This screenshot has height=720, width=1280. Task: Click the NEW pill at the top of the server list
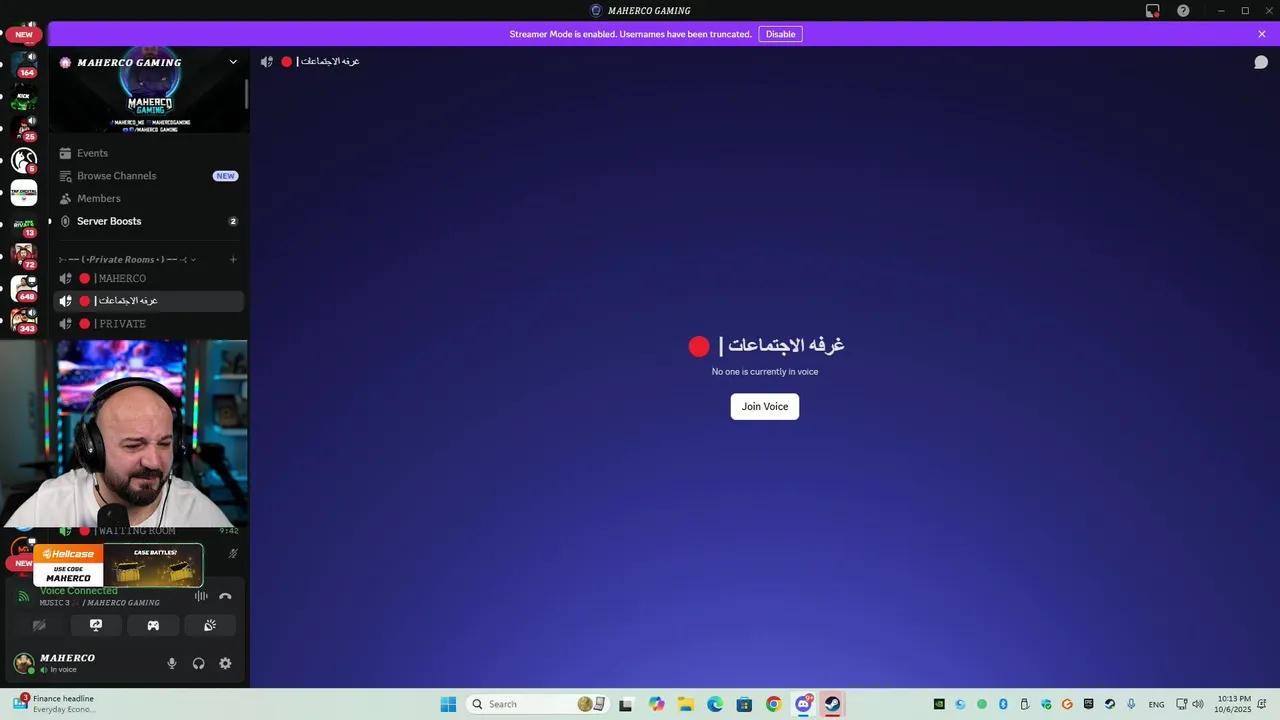tap(24, 34)
